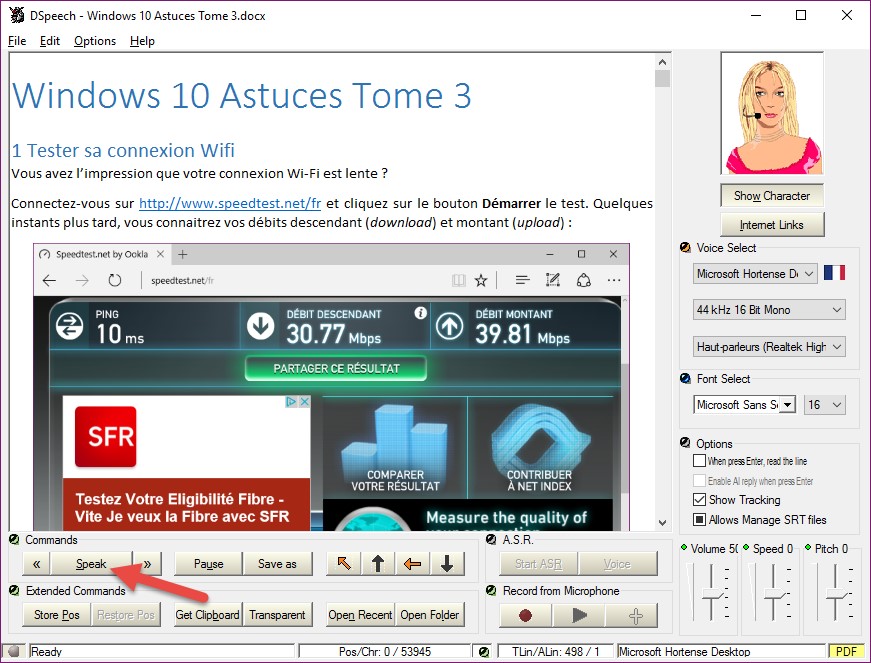Screen dimensions: 871x663
Task: Click the French flag icon
Action: (x=834, y=273)
